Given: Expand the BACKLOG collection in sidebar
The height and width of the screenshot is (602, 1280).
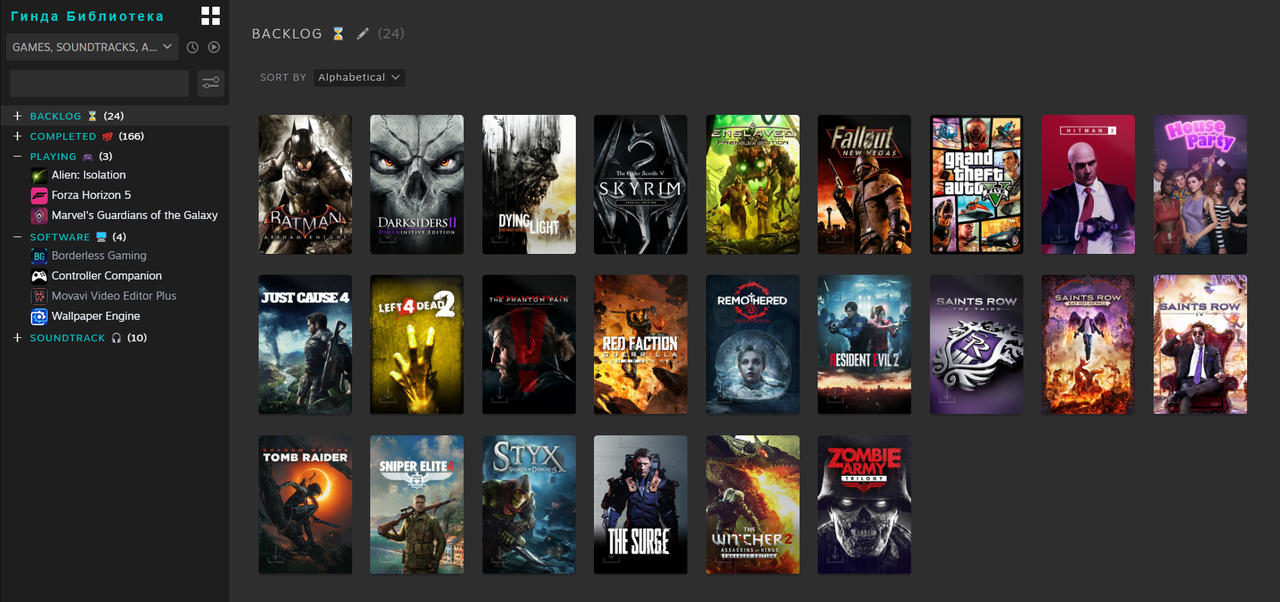Looking at the screenshot, I should coord(17,116).
